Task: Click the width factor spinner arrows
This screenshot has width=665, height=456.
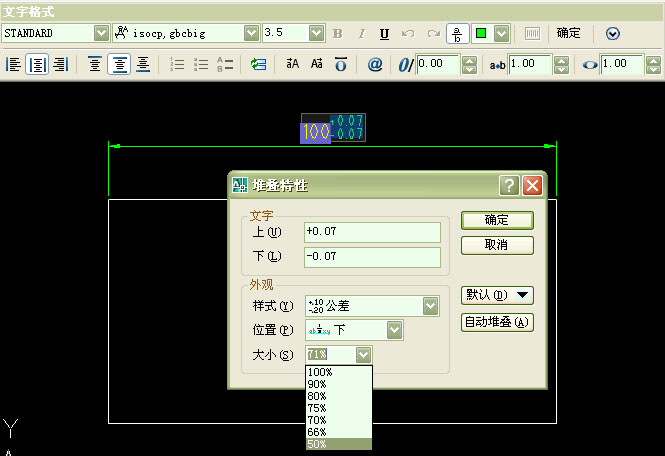Action: (653, 65)
